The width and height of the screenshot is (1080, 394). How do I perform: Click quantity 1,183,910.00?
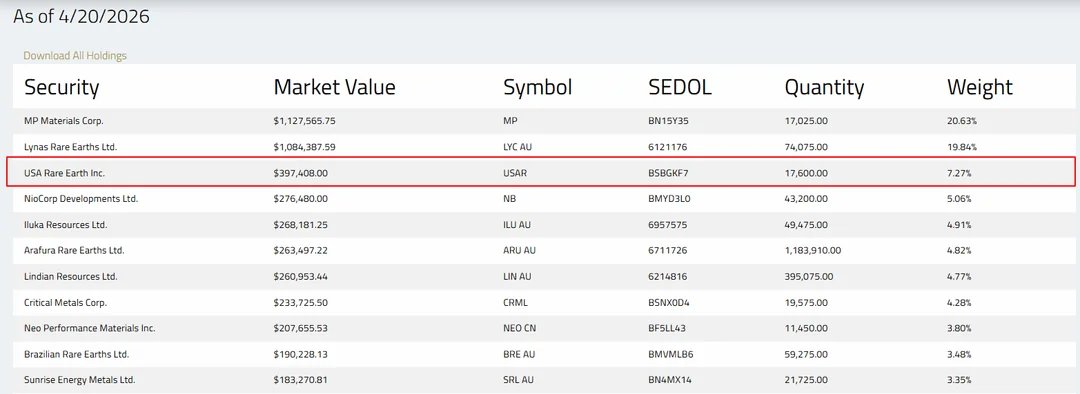pyautogui.click(x=813, y=251)
